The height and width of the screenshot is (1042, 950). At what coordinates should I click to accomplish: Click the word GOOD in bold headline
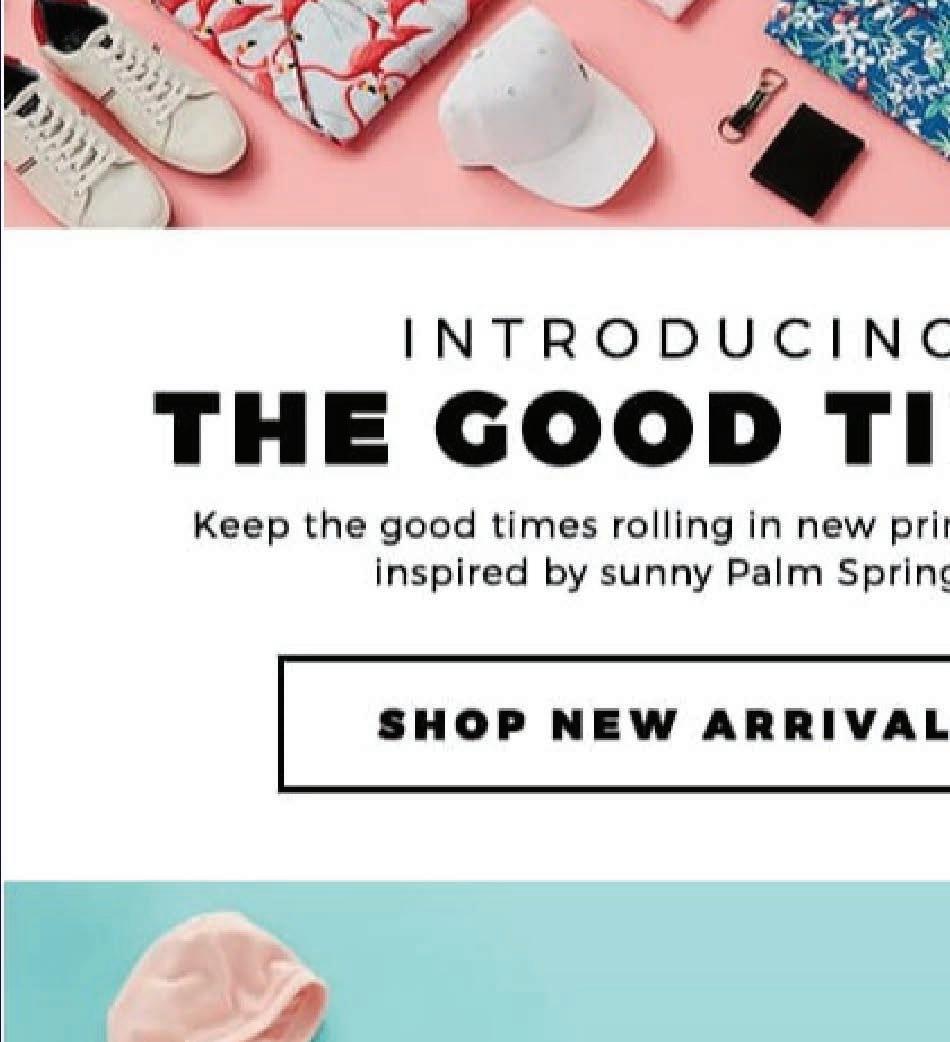click(x=609, y=429)
